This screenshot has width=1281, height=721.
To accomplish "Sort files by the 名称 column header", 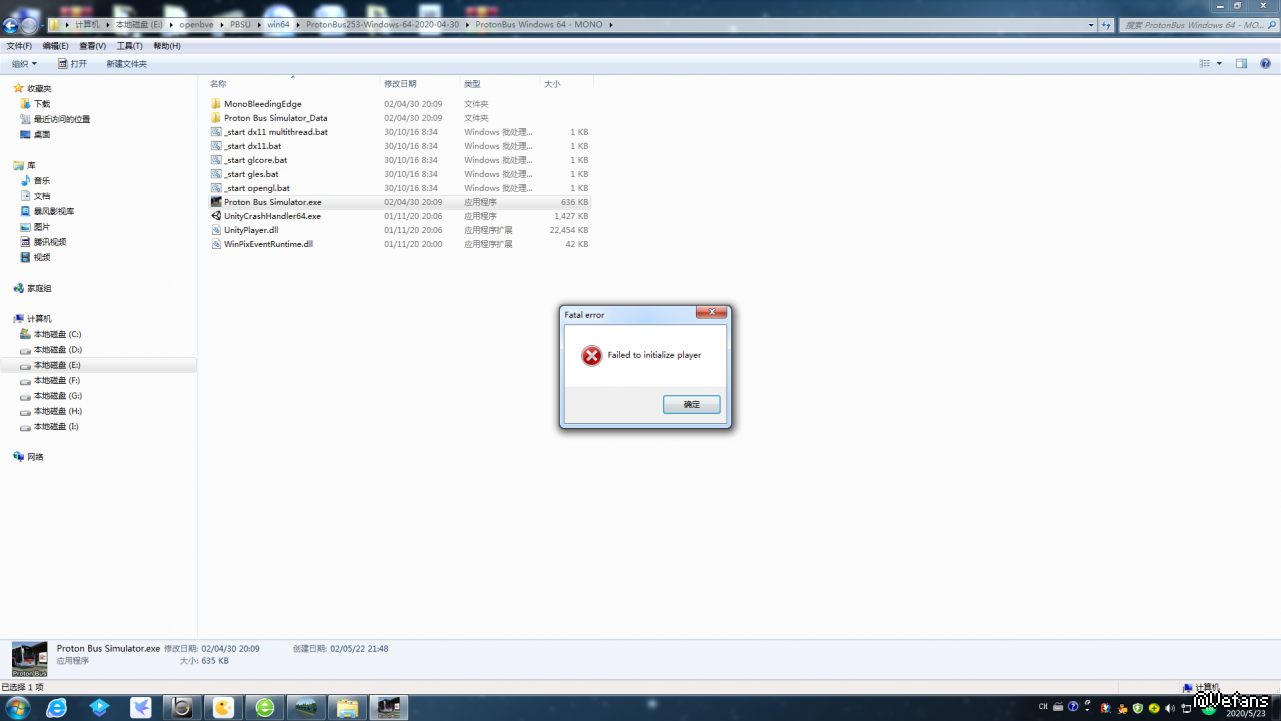I will [x=293, y=84].
